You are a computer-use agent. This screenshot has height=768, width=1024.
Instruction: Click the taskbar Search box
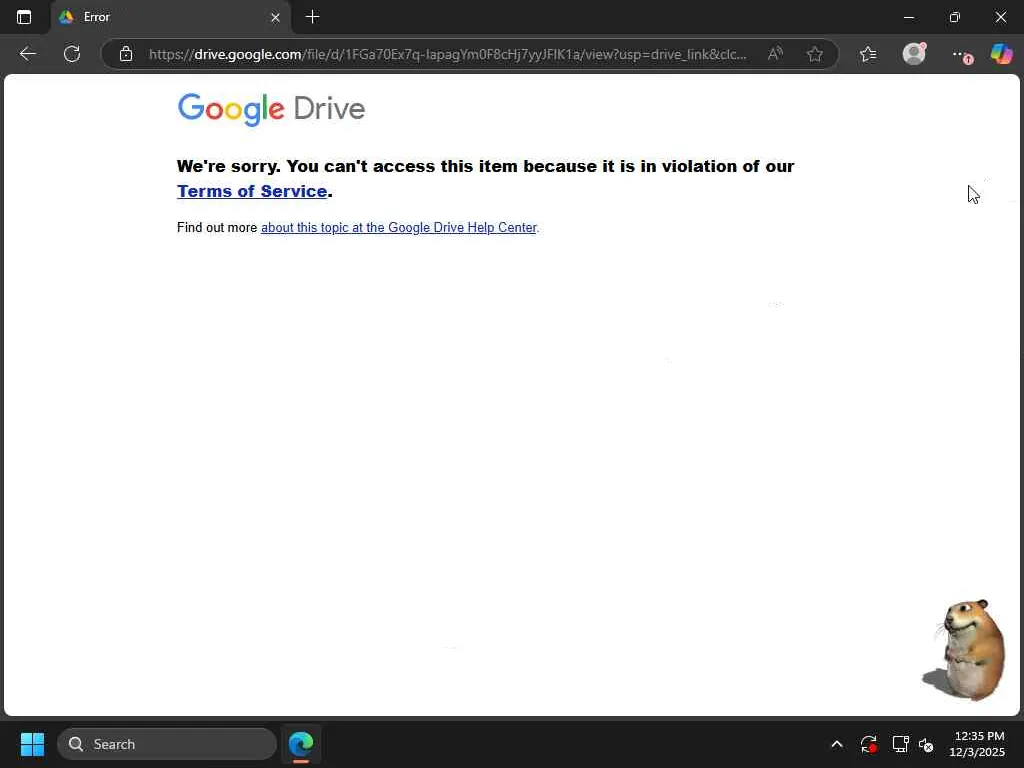click(x=167, y=744)
